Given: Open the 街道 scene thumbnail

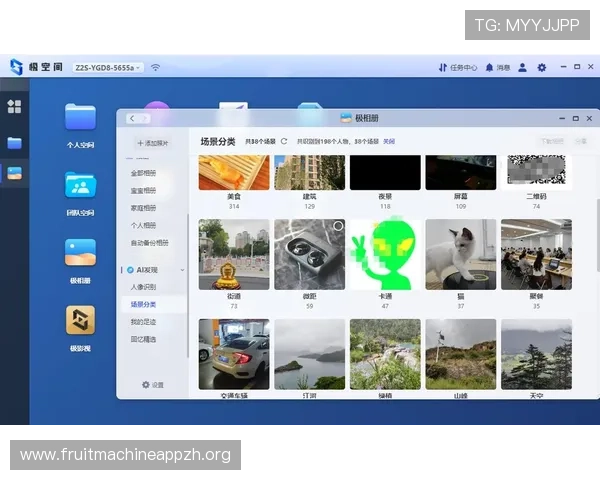Looking at the screenshot, I should pos(234,254).
